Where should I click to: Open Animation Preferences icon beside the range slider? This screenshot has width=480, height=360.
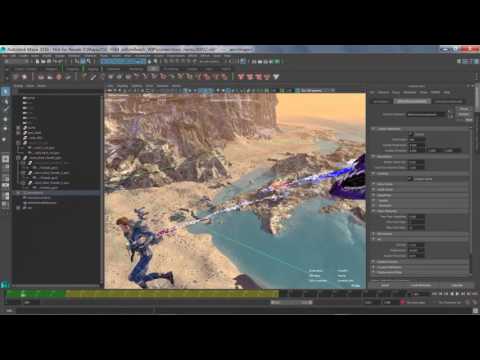(x=475, y=302)
